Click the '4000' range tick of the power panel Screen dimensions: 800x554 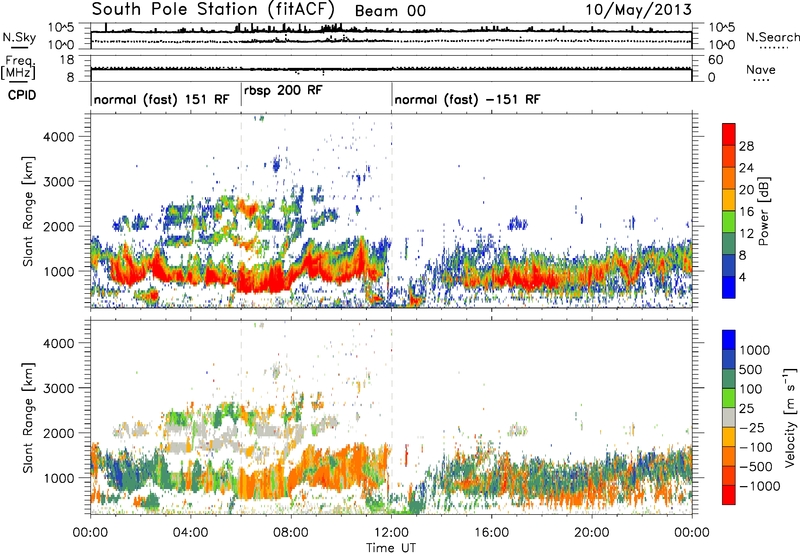pos(58,137)
